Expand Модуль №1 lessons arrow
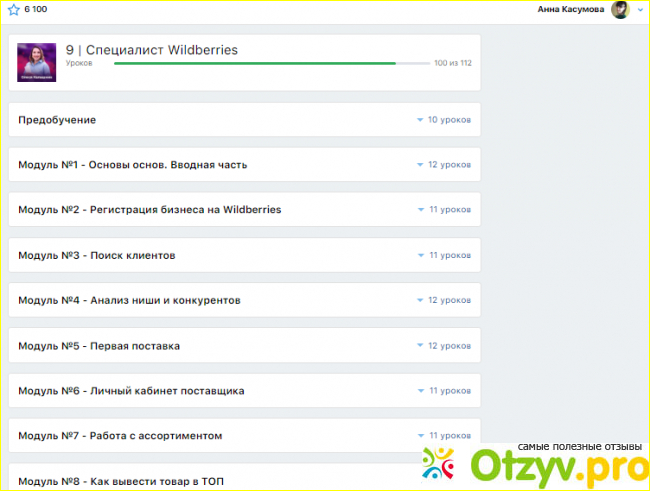The height and width of the screenshot is (491, 650). [420, 165]
